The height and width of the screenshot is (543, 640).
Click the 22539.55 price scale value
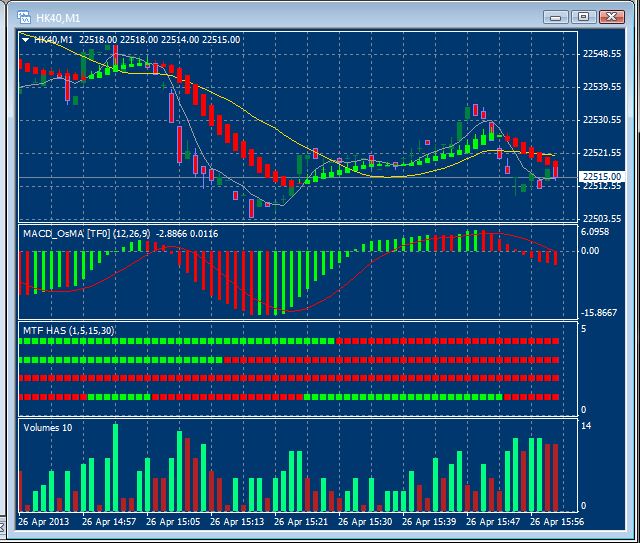[x=602, y=87]
